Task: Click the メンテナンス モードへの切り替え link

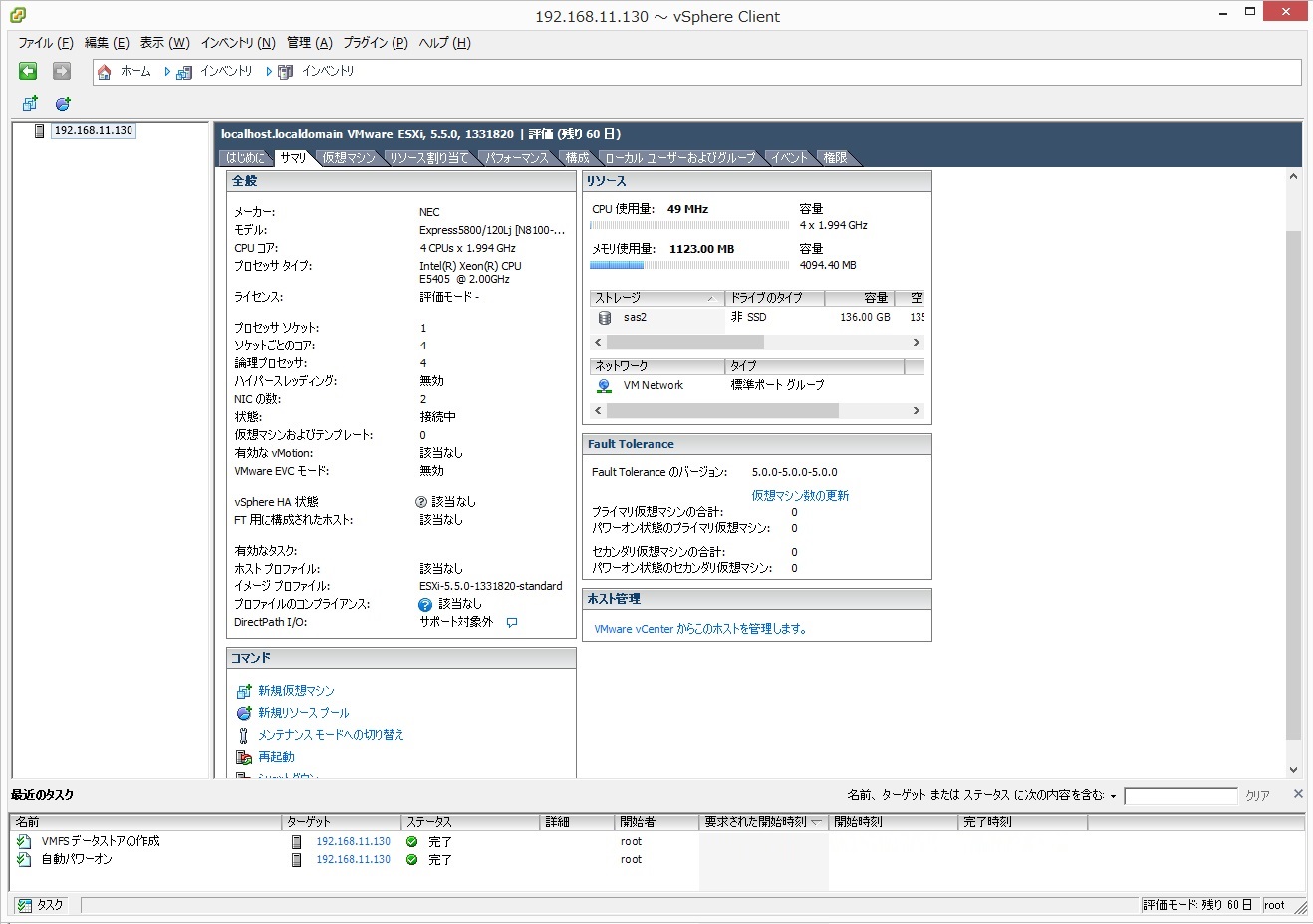Action: 331,735
